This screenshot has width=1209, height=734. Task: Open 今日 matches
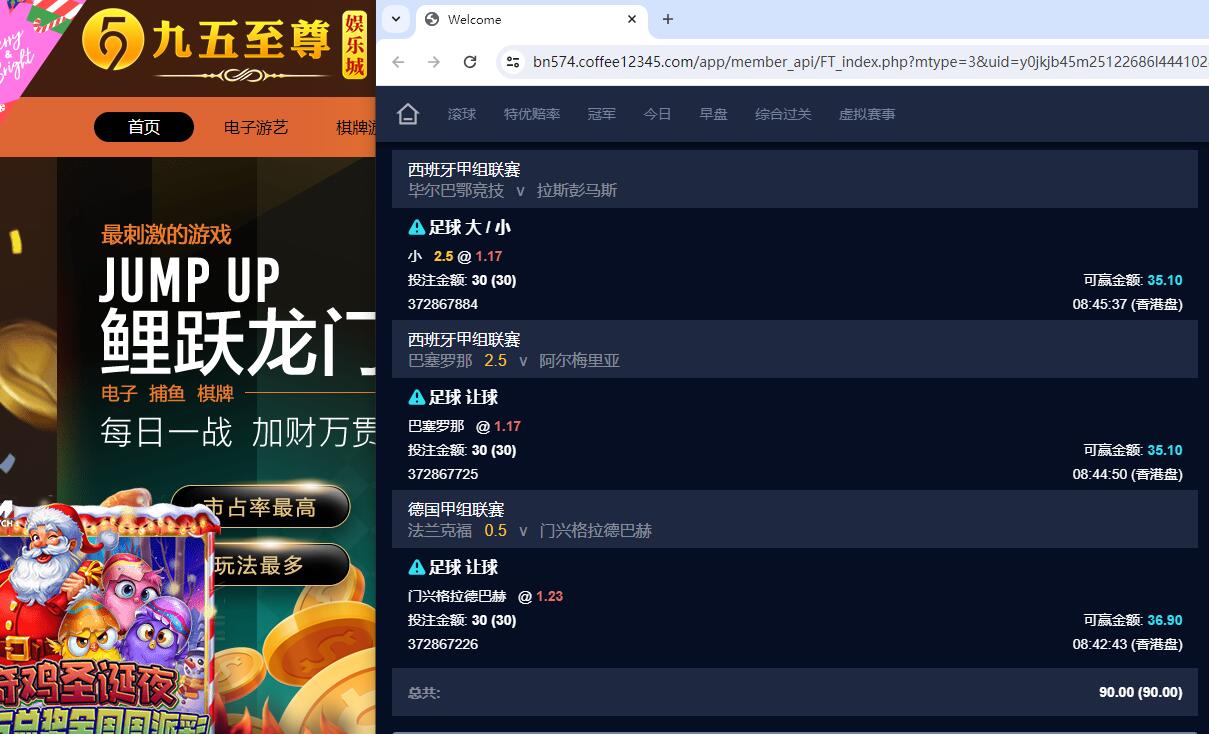(x=657, y=114)
